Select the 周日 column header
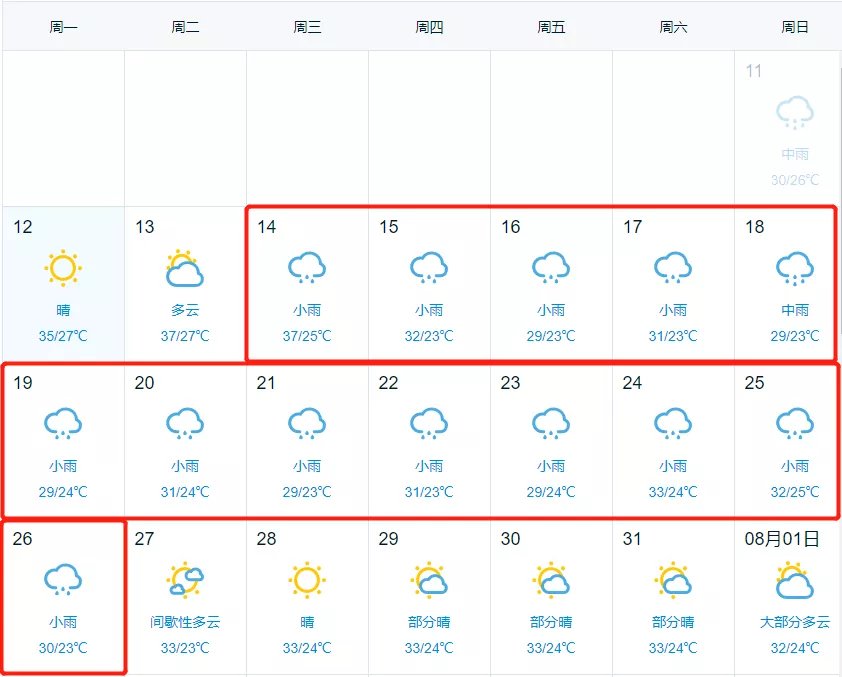842x677 pixels. [x=795, y=27]
